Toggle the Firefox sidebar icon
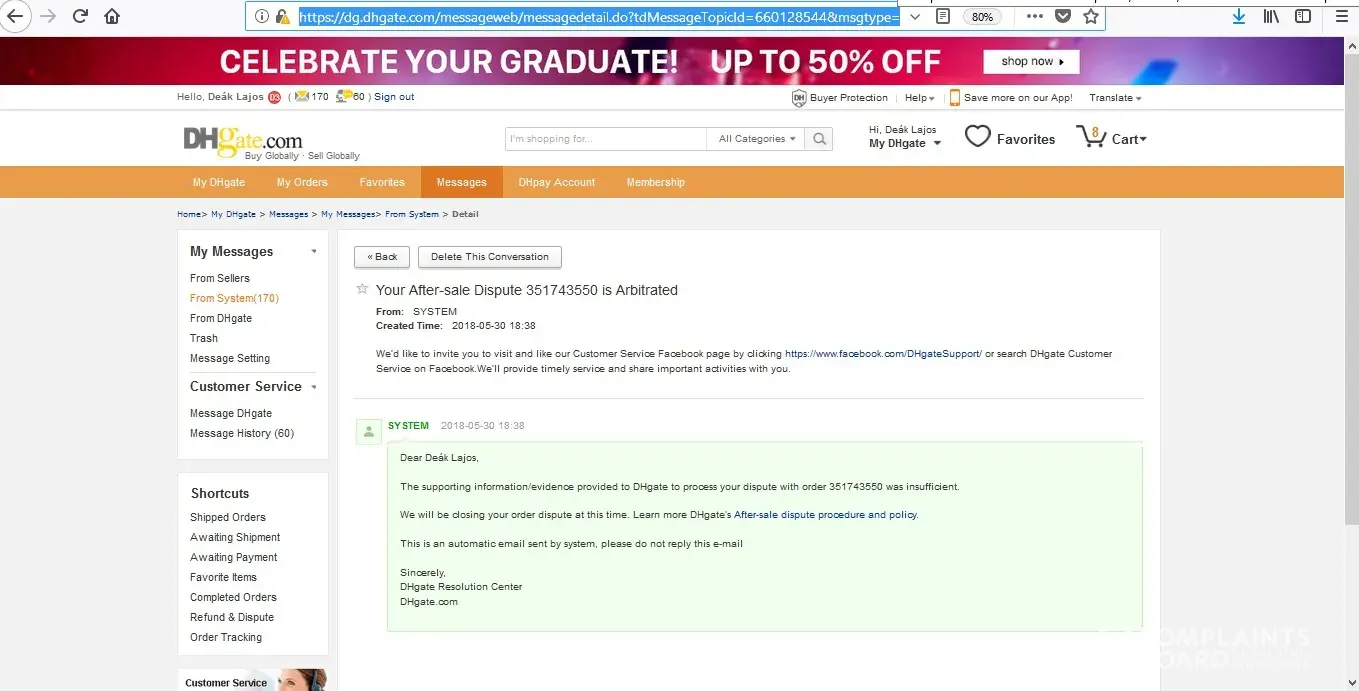1359x691 pixels. [x=1303, y=16]
